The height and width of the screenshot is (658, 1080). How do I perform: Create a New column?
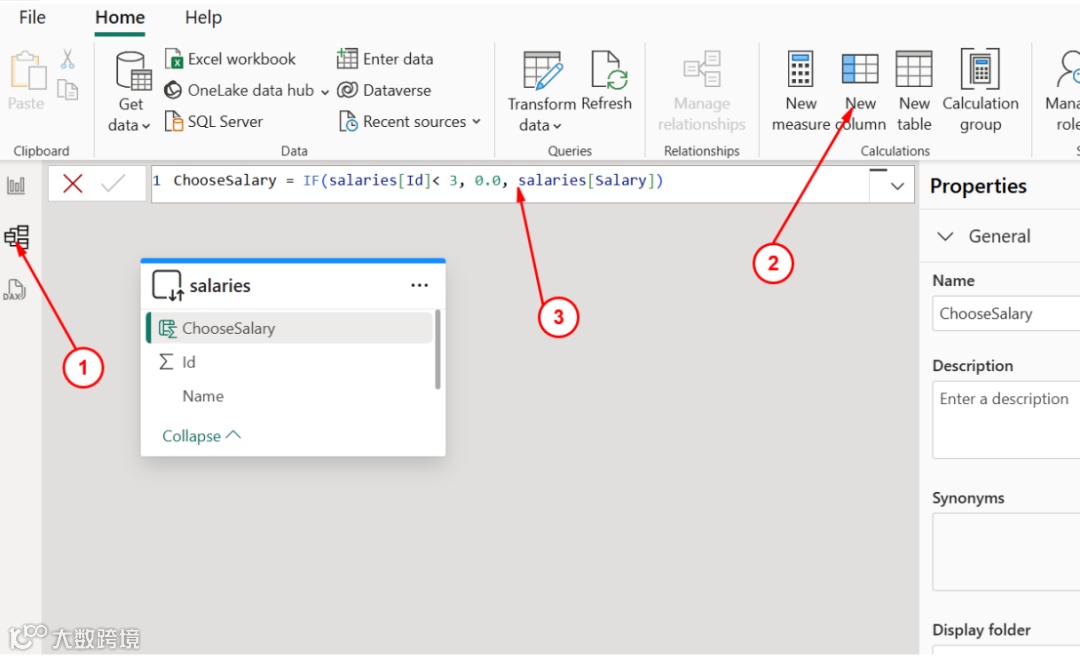point(860,92)
